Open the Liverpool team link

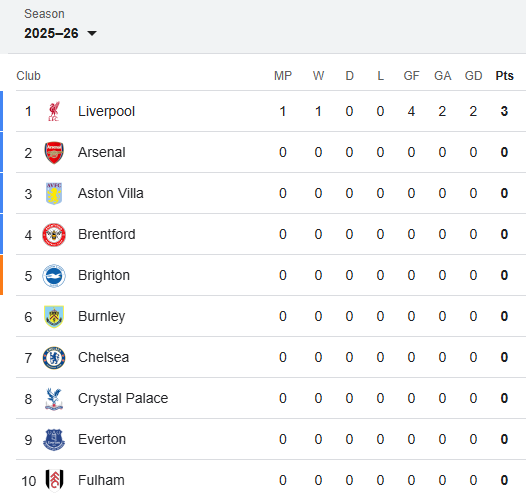click(x=106, y=111)
